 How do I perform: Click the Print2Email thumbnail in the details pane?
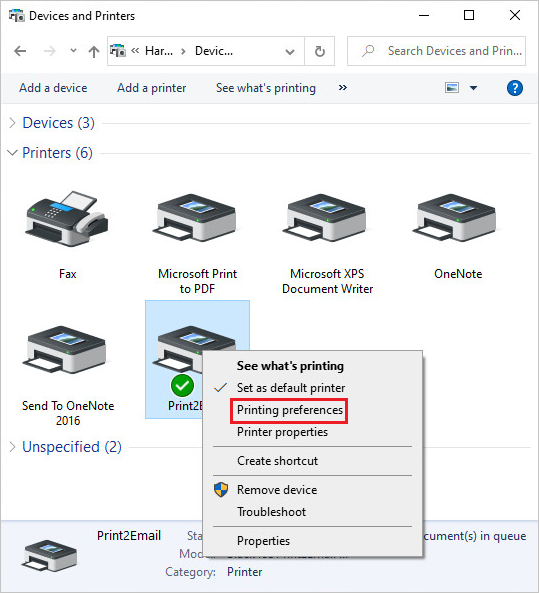tap(51, 555)
